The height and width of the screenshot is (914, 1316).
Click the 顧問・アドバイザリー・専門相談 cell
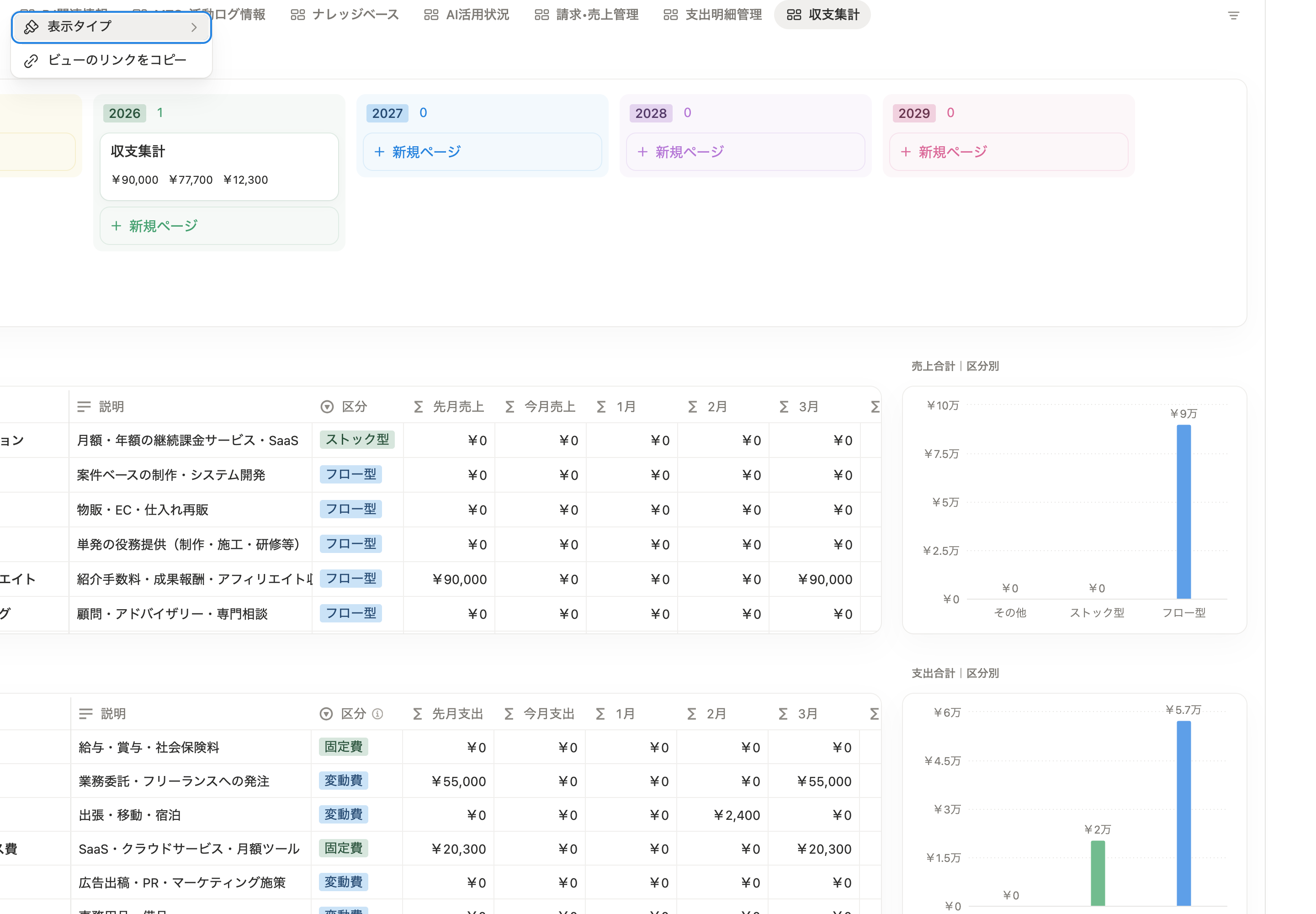pos(191,614)
